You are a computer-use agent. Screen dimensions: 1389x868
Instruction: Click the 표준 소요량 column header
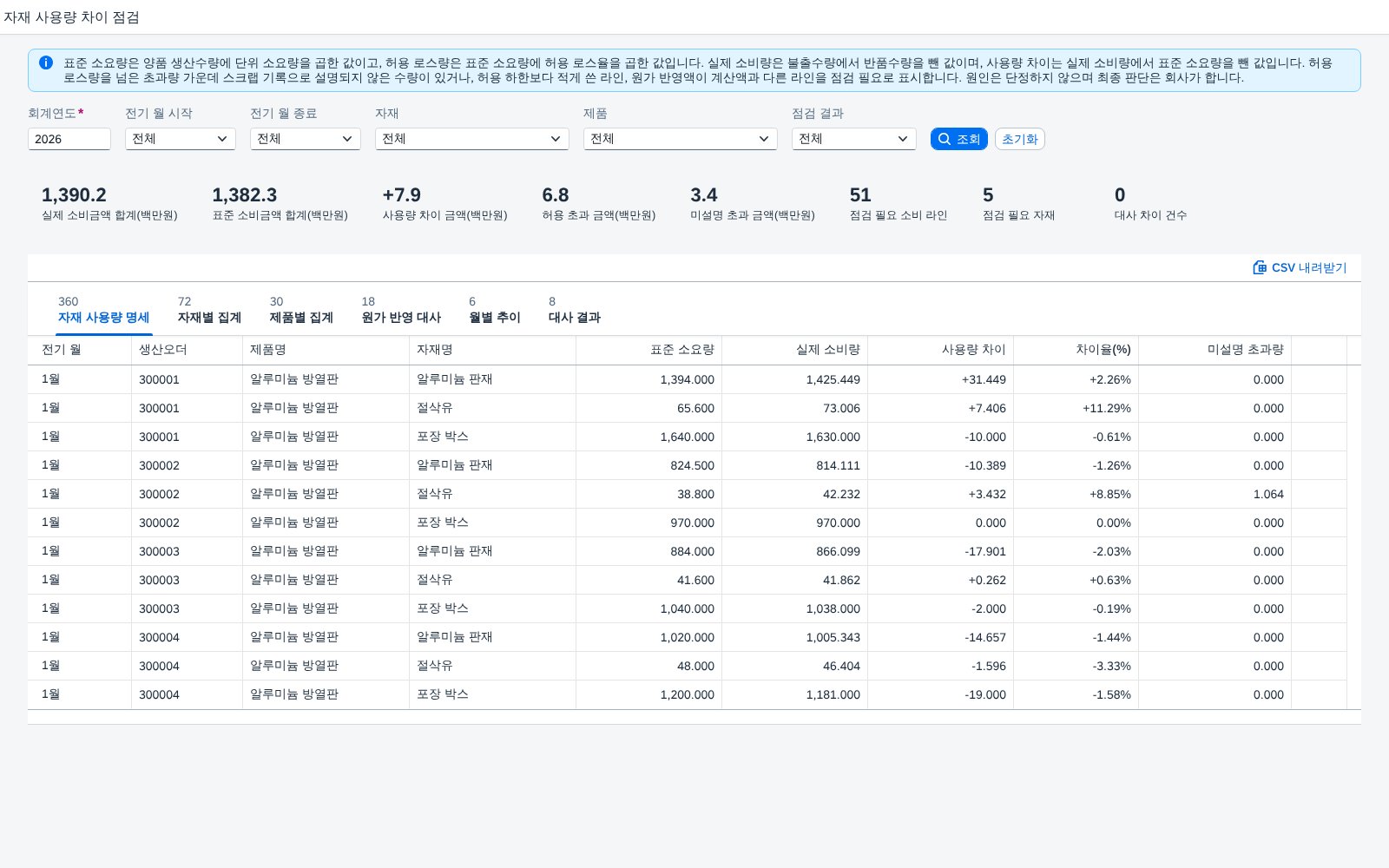649,350
